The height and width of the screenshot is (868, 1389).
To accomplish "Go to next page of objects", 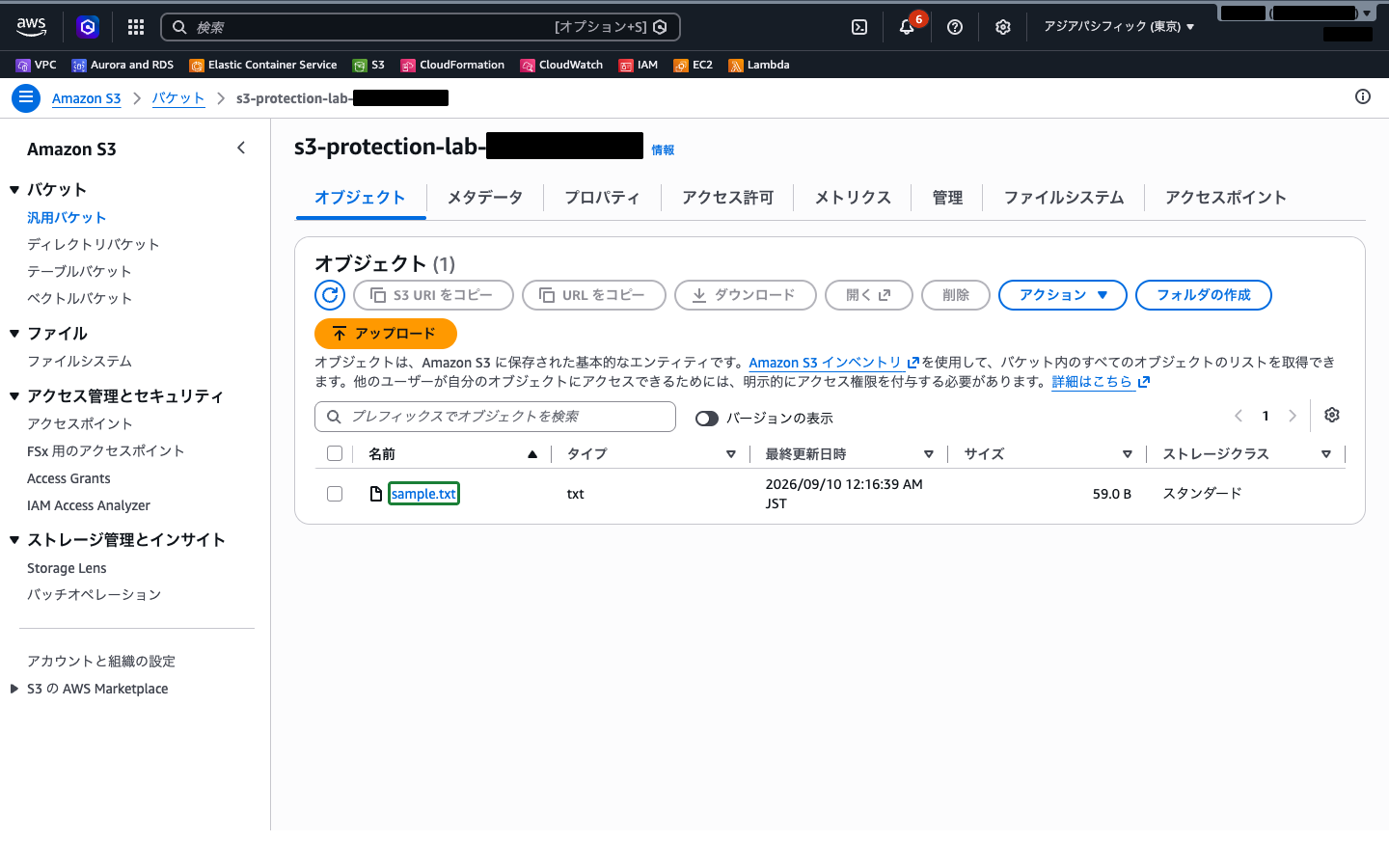I will [1293, 416].
